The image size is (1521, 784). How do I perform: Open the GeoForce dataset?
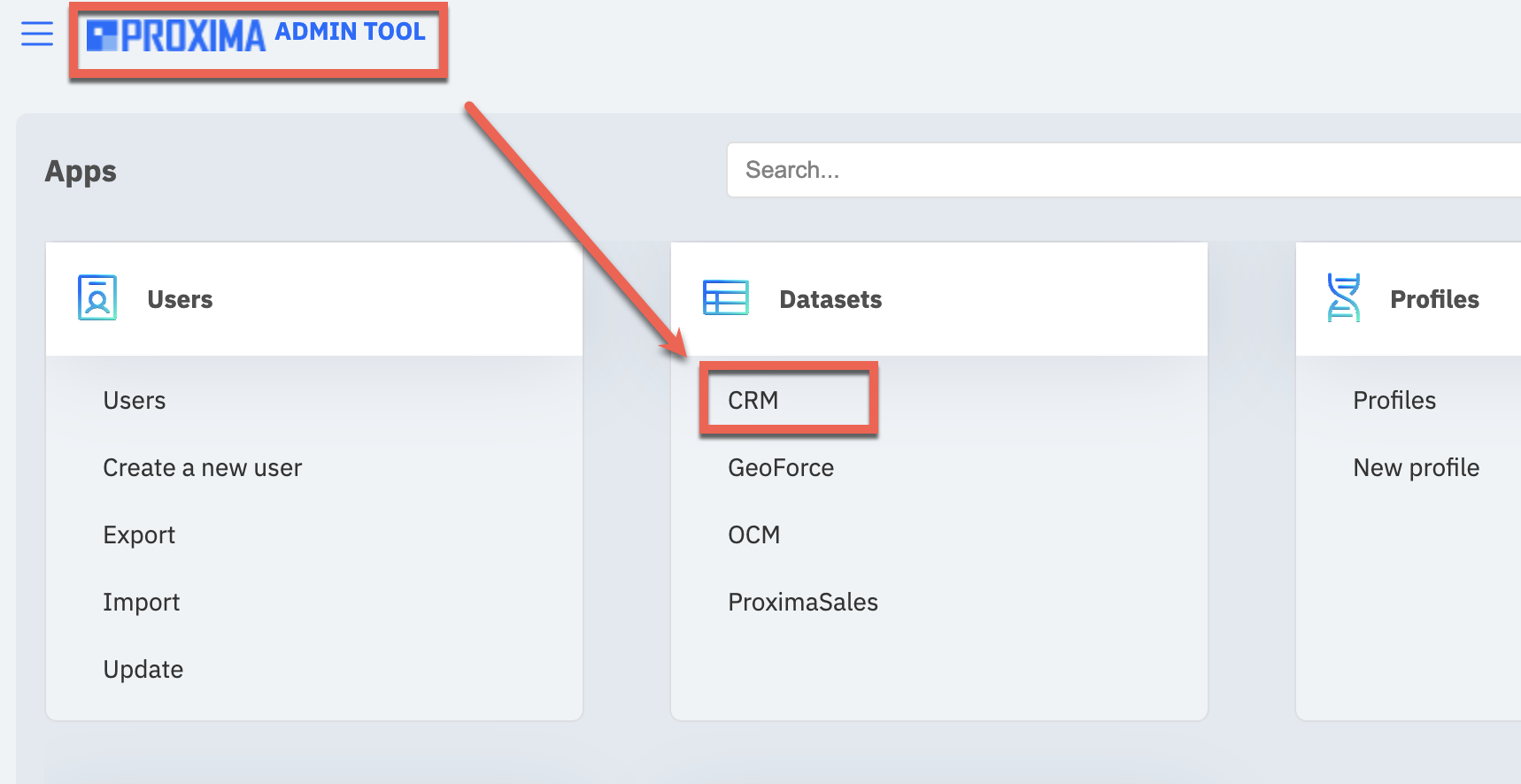(x=781, y=468)
